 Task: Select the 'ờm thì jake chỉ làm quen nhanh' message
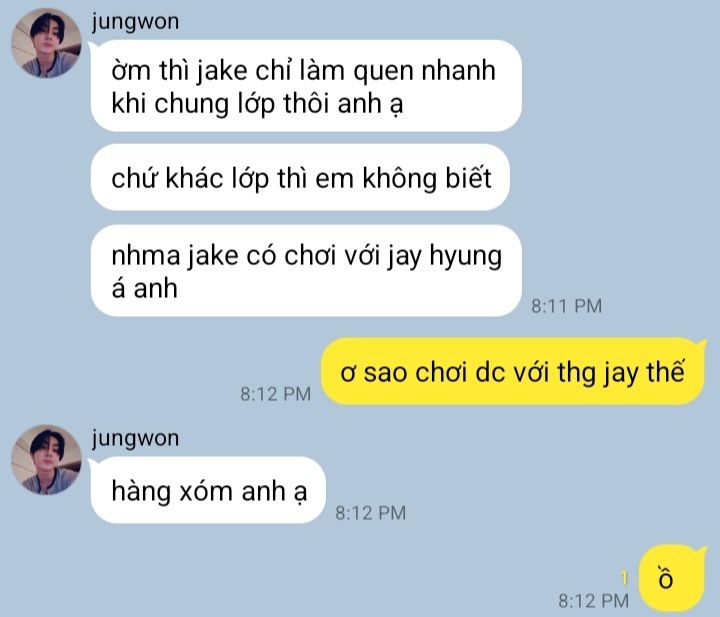pyautogui.click(x=306, y=86)
